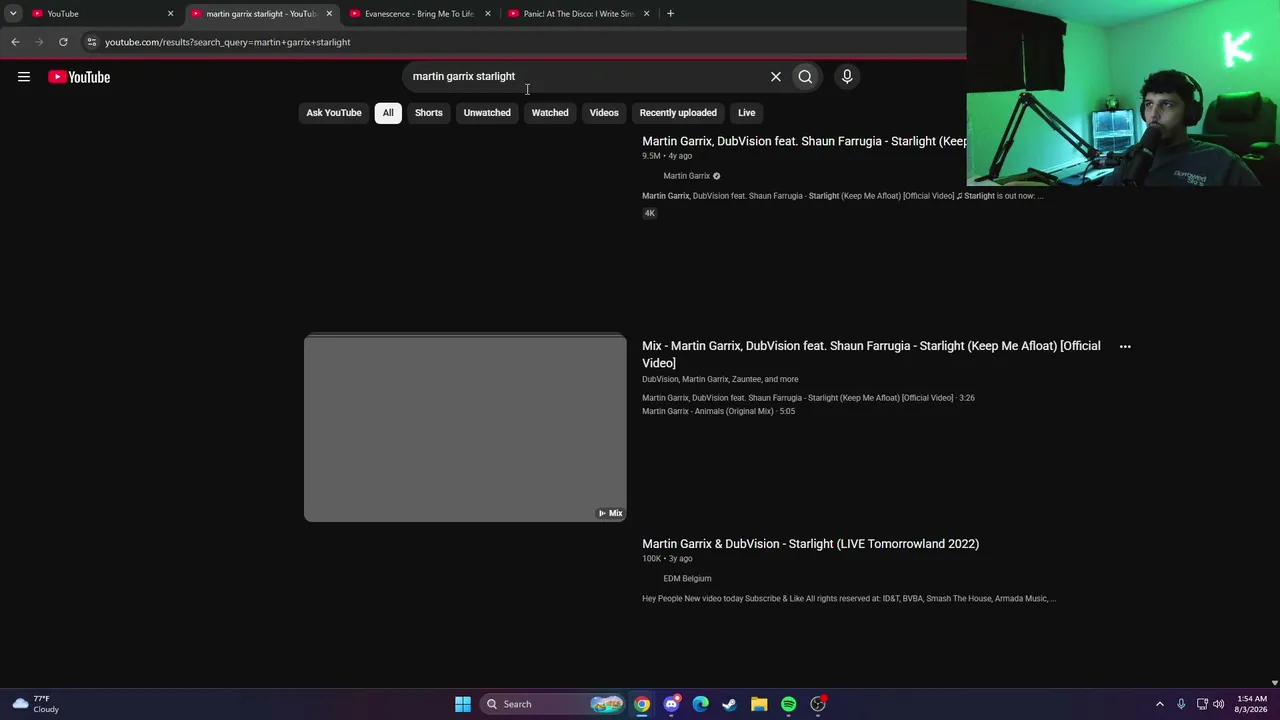Filter results by Live
Viewport: 1280px width, 720px height.
tap(747, 113)
